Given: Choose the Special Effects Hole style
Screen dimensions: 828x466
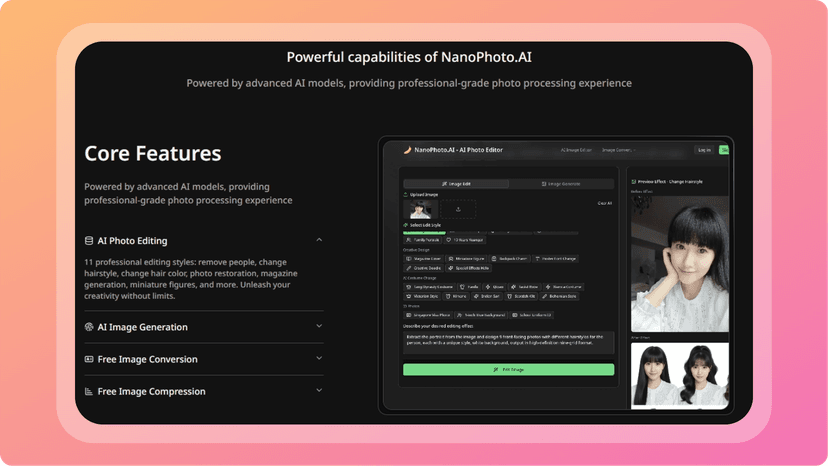Looking at the screenshot, I should coord(469,268).
